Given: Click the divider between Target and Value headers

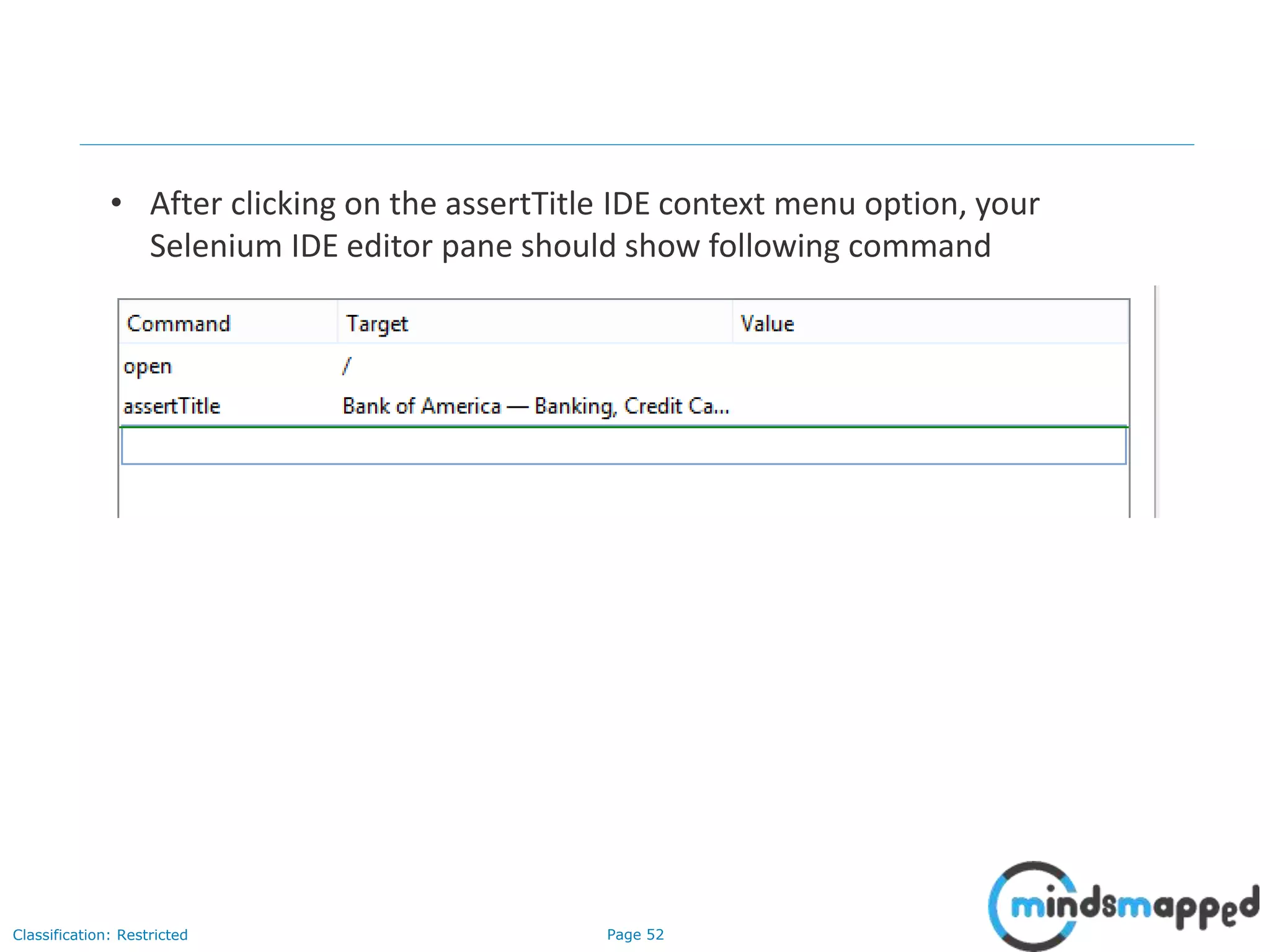Looking at the screenshot, I should 732,322.
